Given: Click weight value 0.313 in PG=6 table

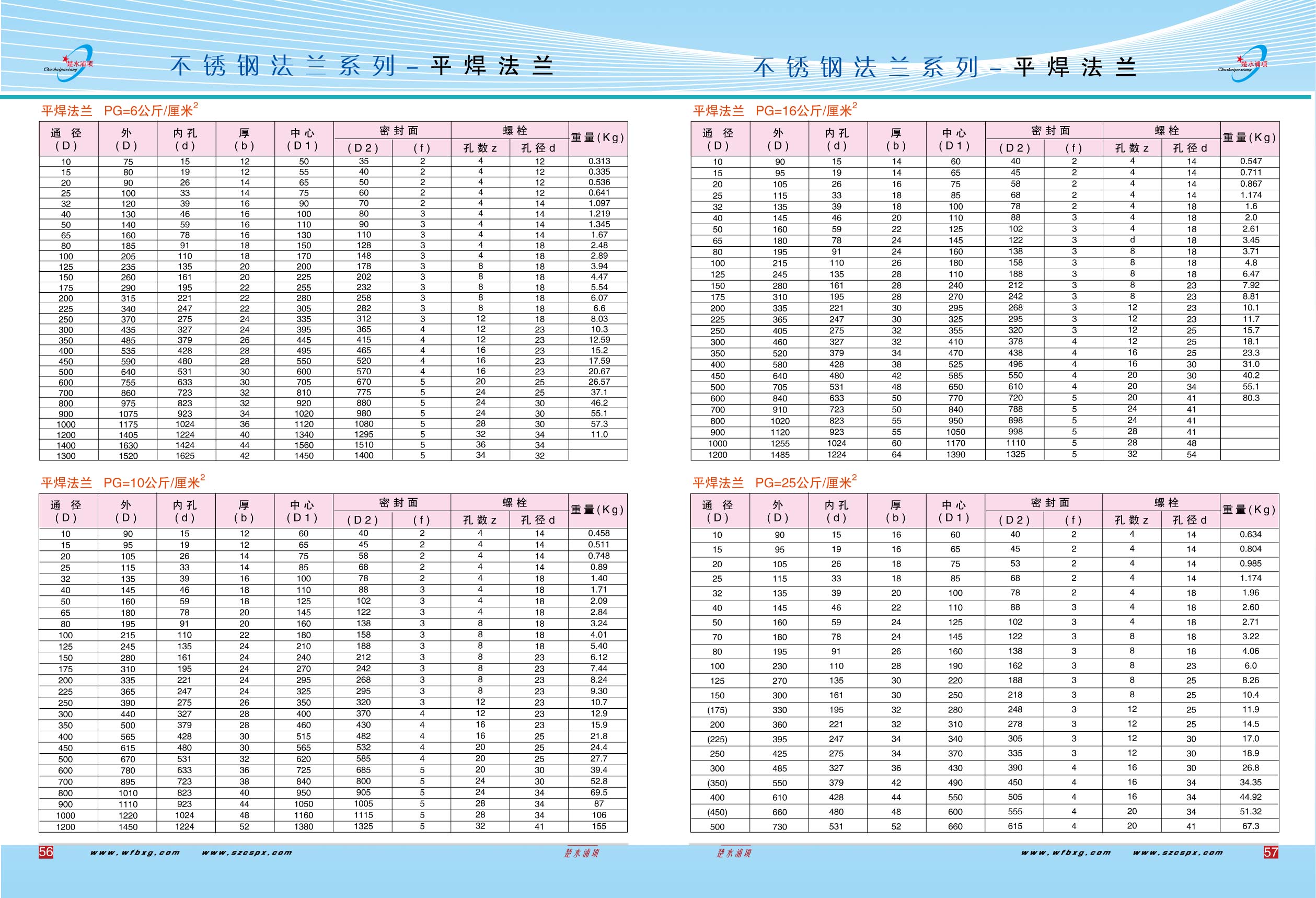Looking at the screenshot, I should (598, 161).
